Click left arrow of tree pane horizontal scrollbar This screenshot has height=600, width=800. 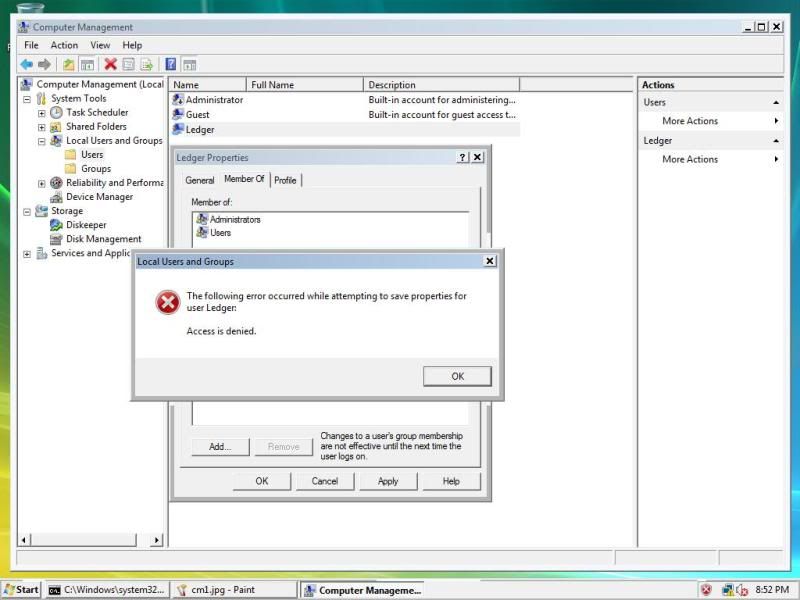pos(23,540)
